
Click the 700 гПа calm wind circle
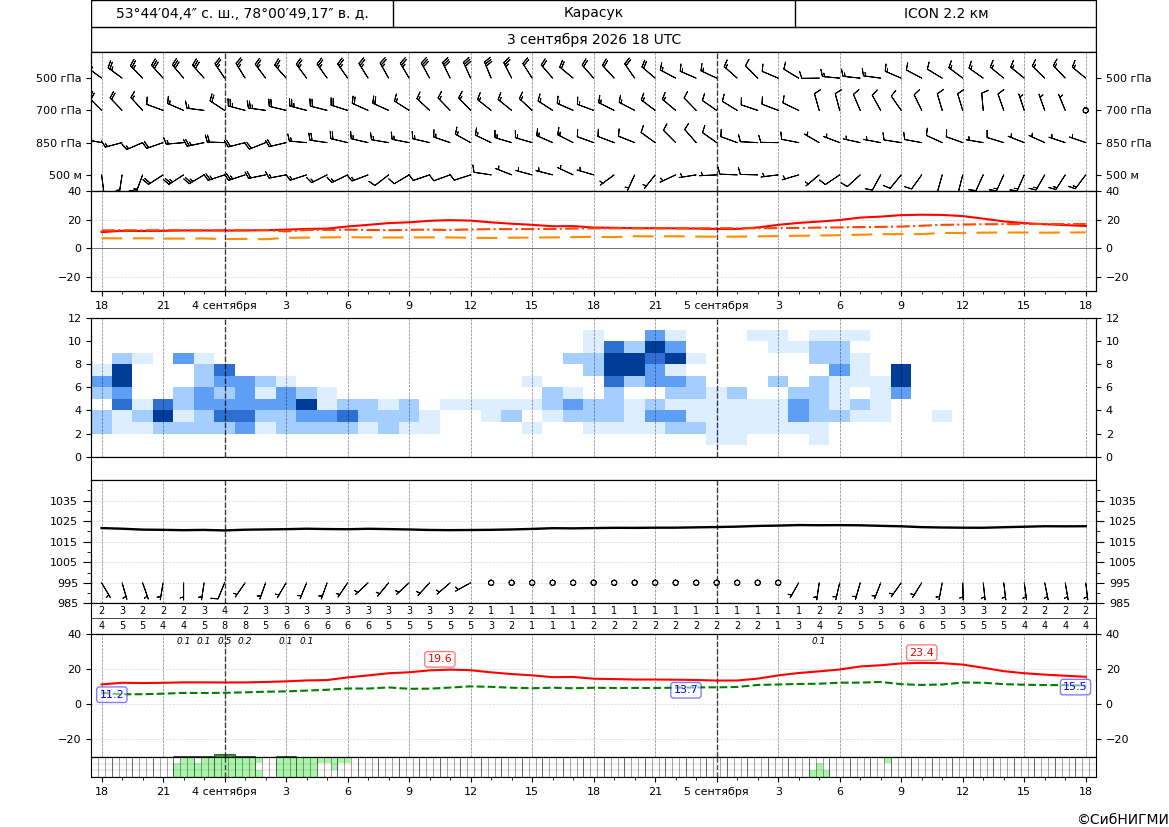point(1086,110)
